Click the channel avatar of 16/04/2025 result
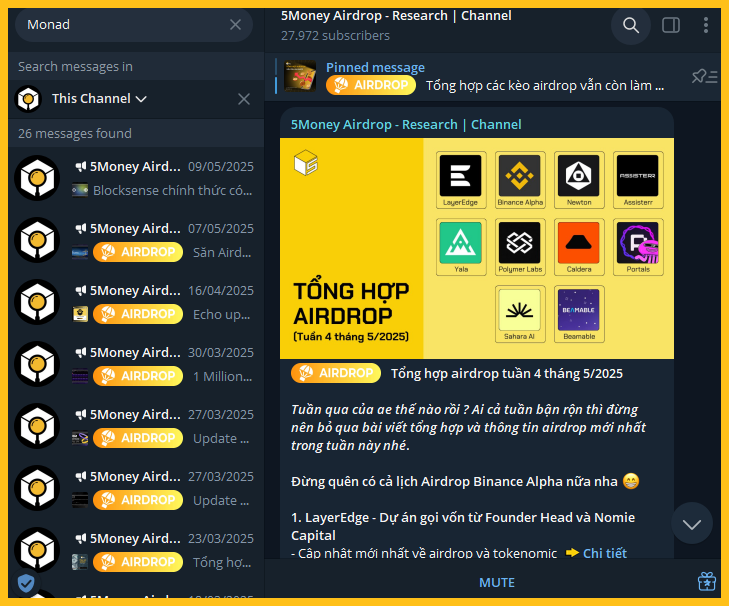The width and height of the screenshot is (729, 606). pos(37,302)
